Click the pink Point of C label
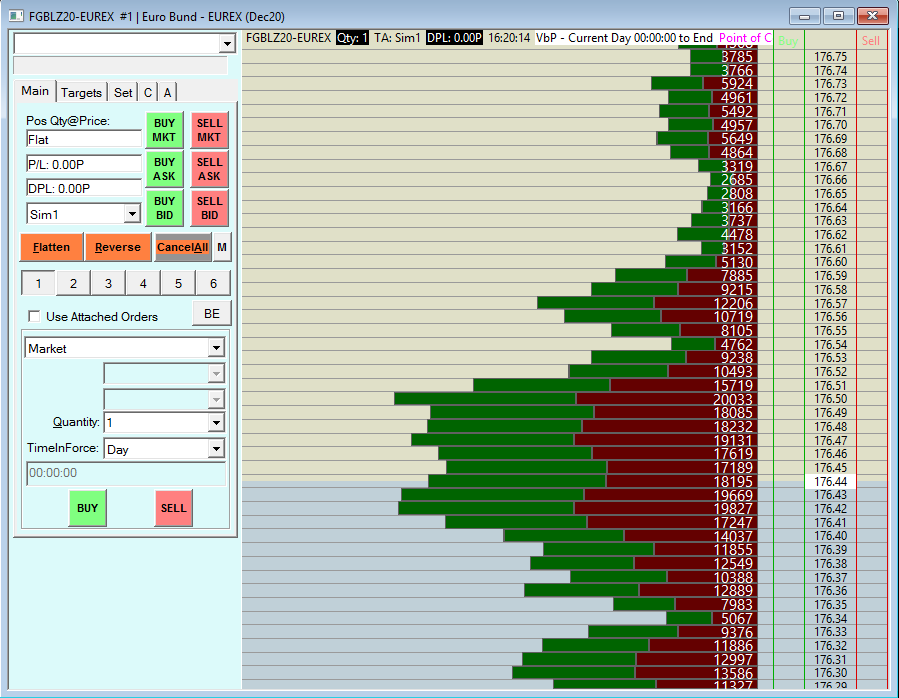Viewport: 899px width, 698px height. click(x=745, y=38)
